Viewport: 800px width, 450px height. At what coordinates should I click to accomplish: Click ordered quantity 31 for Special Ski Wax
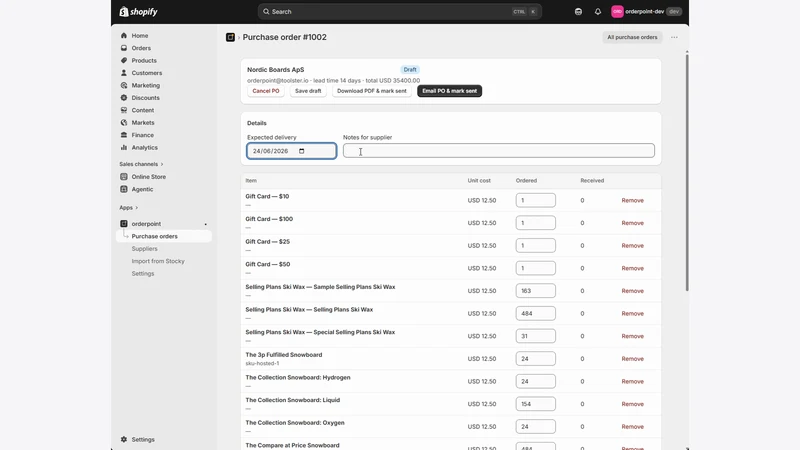coord(535,336)
